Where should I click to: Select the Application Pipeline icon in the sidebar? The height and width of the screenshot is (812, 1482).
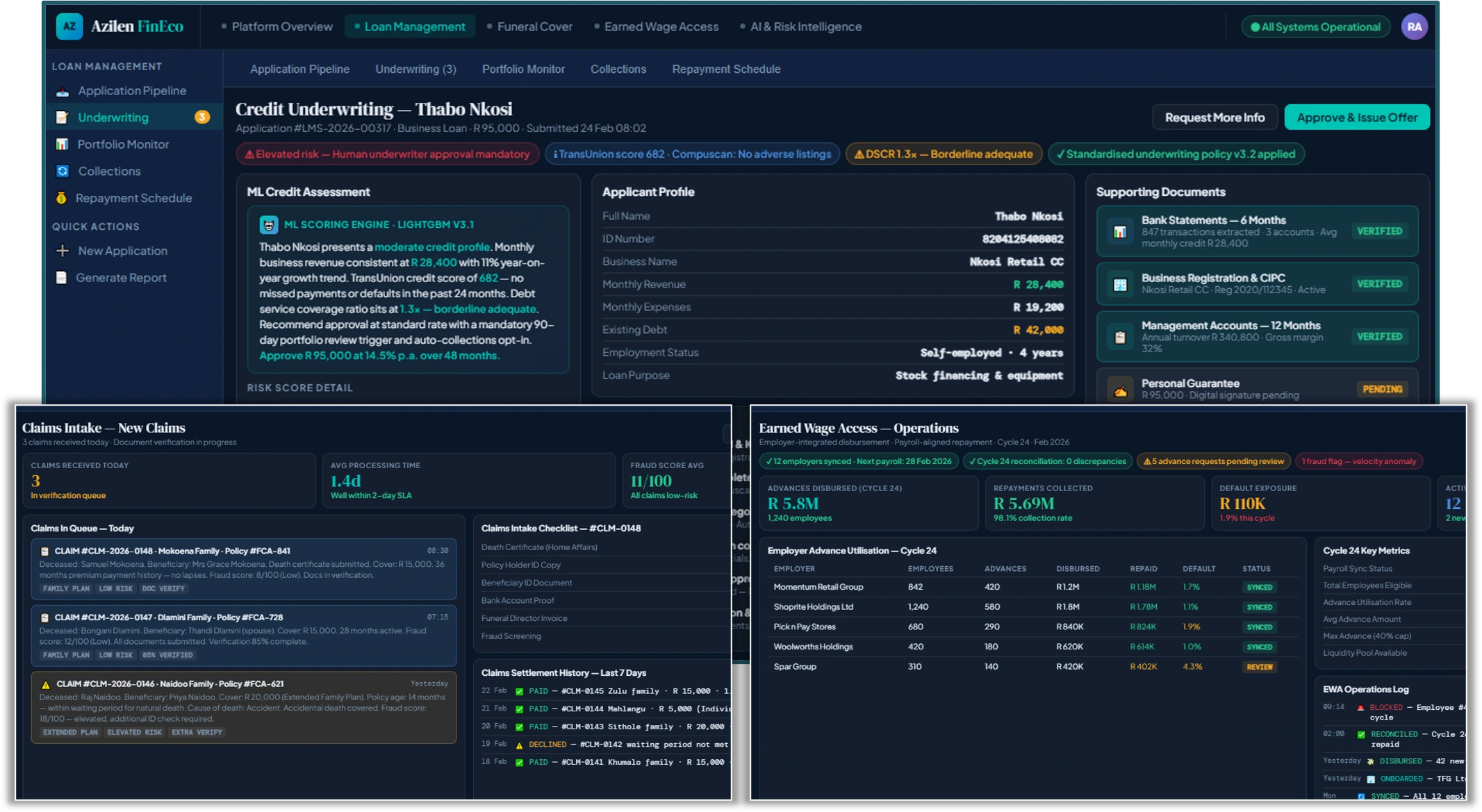coord(61,90)
